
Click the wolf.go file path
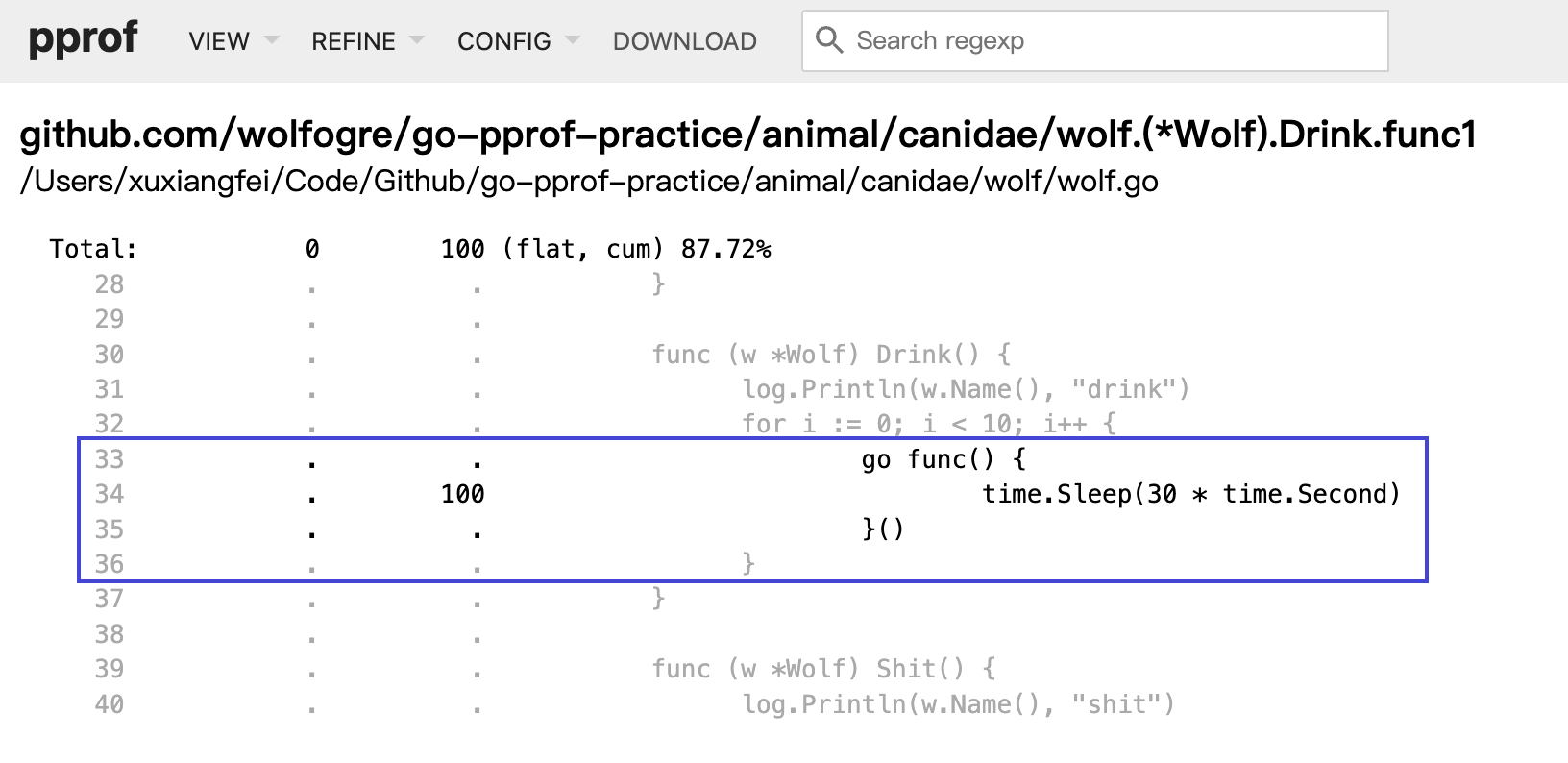(588, 182)
